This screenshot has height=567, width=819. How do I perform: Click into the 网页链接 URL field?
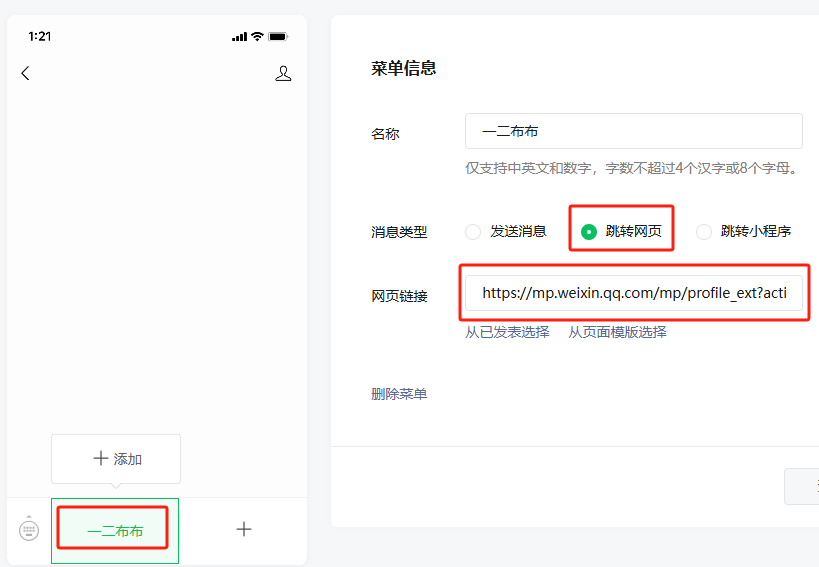pos(633,293)
